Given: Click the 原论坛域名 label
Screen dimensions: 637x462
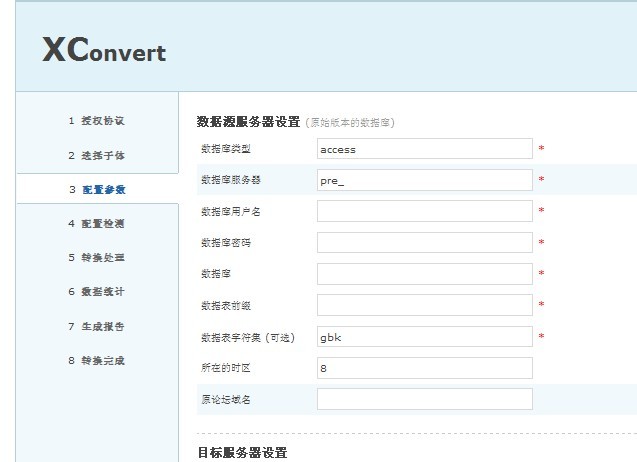Looking at the screenshot, I should (226, 399).
